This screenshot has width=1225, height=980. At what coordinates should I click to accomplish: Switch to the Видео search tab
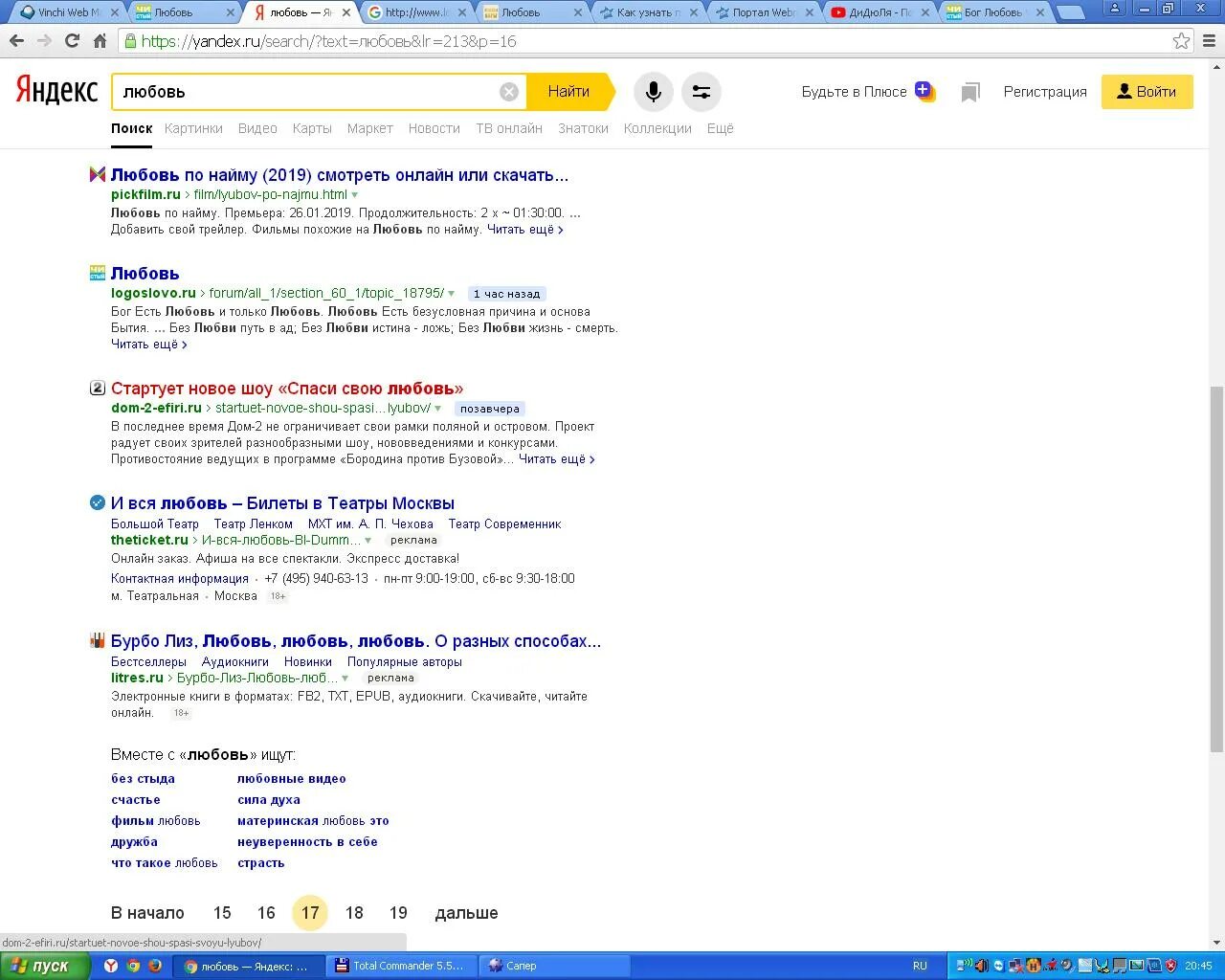pyautogui.click(x=257, y=128)
